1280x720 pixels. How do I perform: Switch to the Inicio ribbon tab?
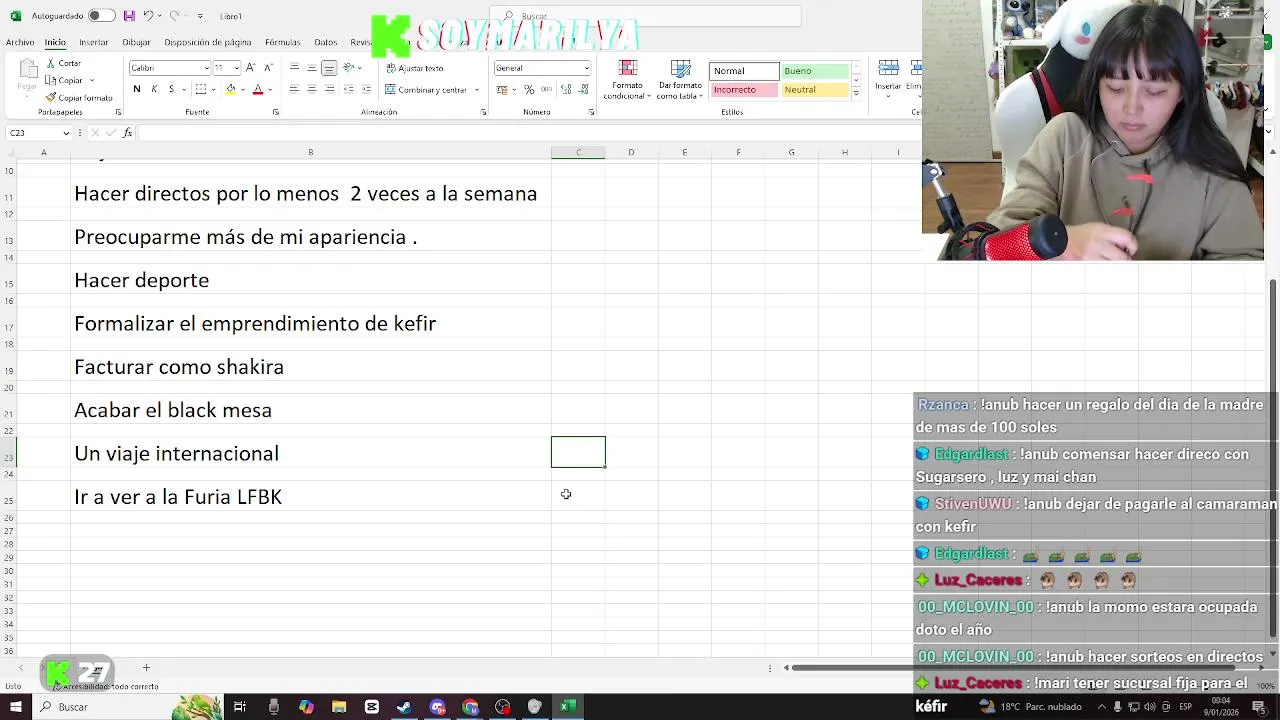pyautogui.click(x=55, y=42)
